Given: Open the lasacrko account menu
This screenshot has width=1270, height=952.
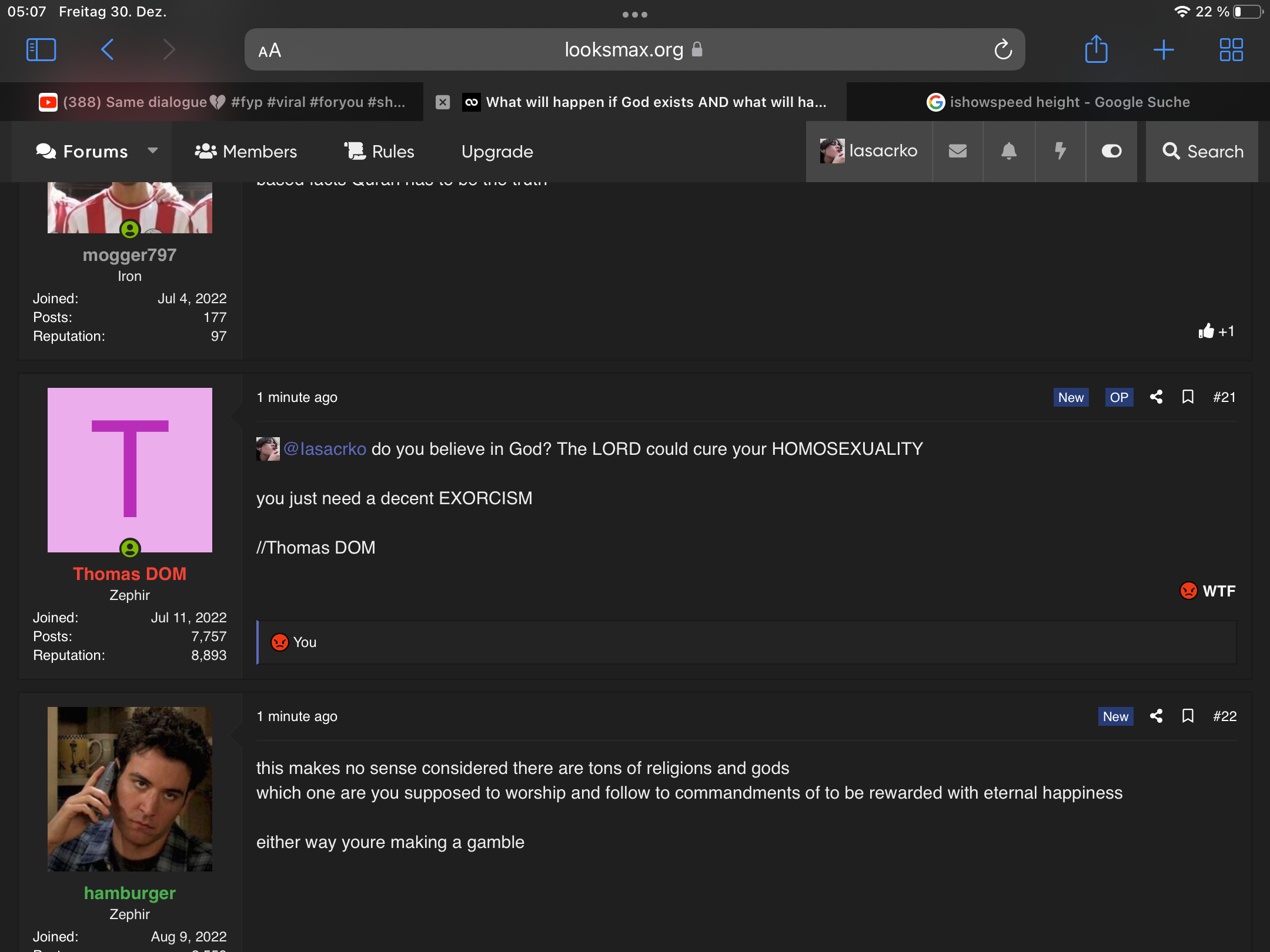Looking at the screenshot, I should (x=869, y=151).
